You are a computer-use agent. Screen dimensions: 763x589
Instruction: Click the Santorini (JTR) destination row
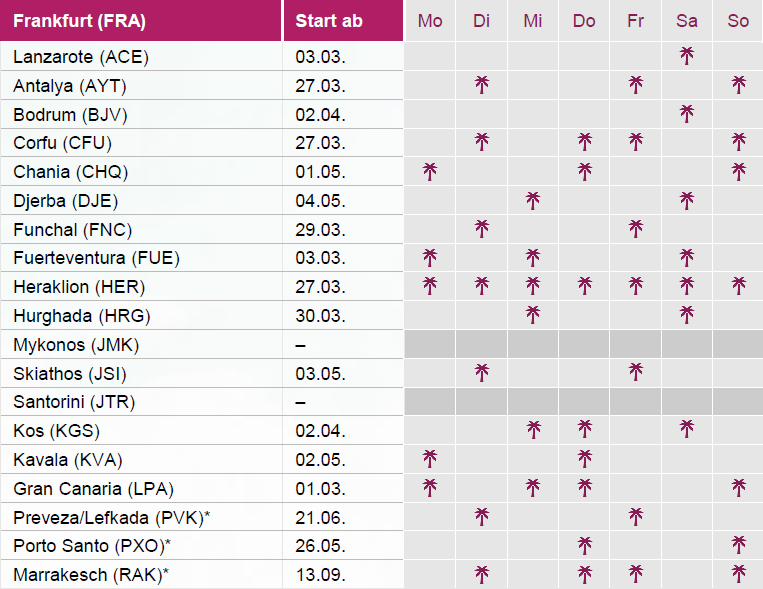[75, 403]
